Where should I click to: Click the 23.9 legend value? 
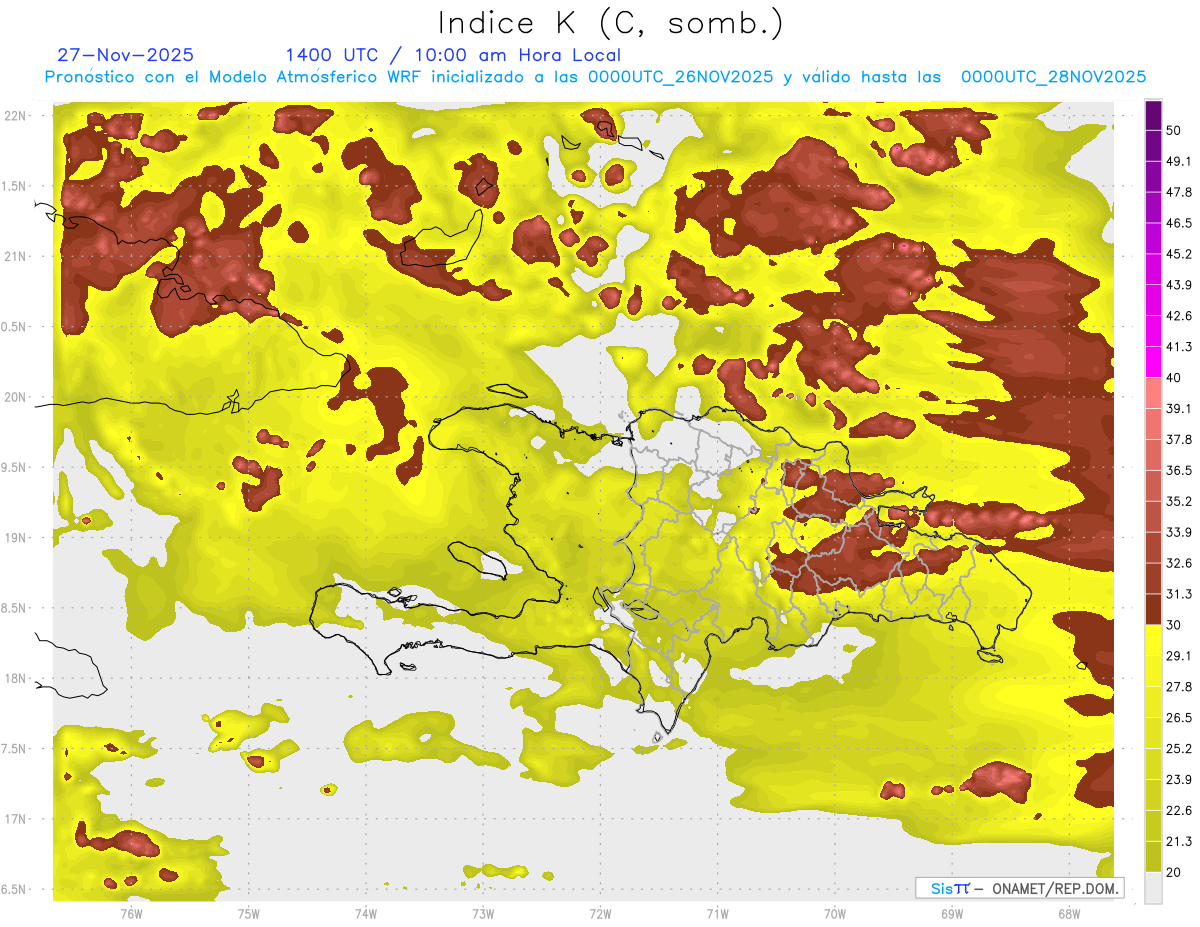(1179, 780)
